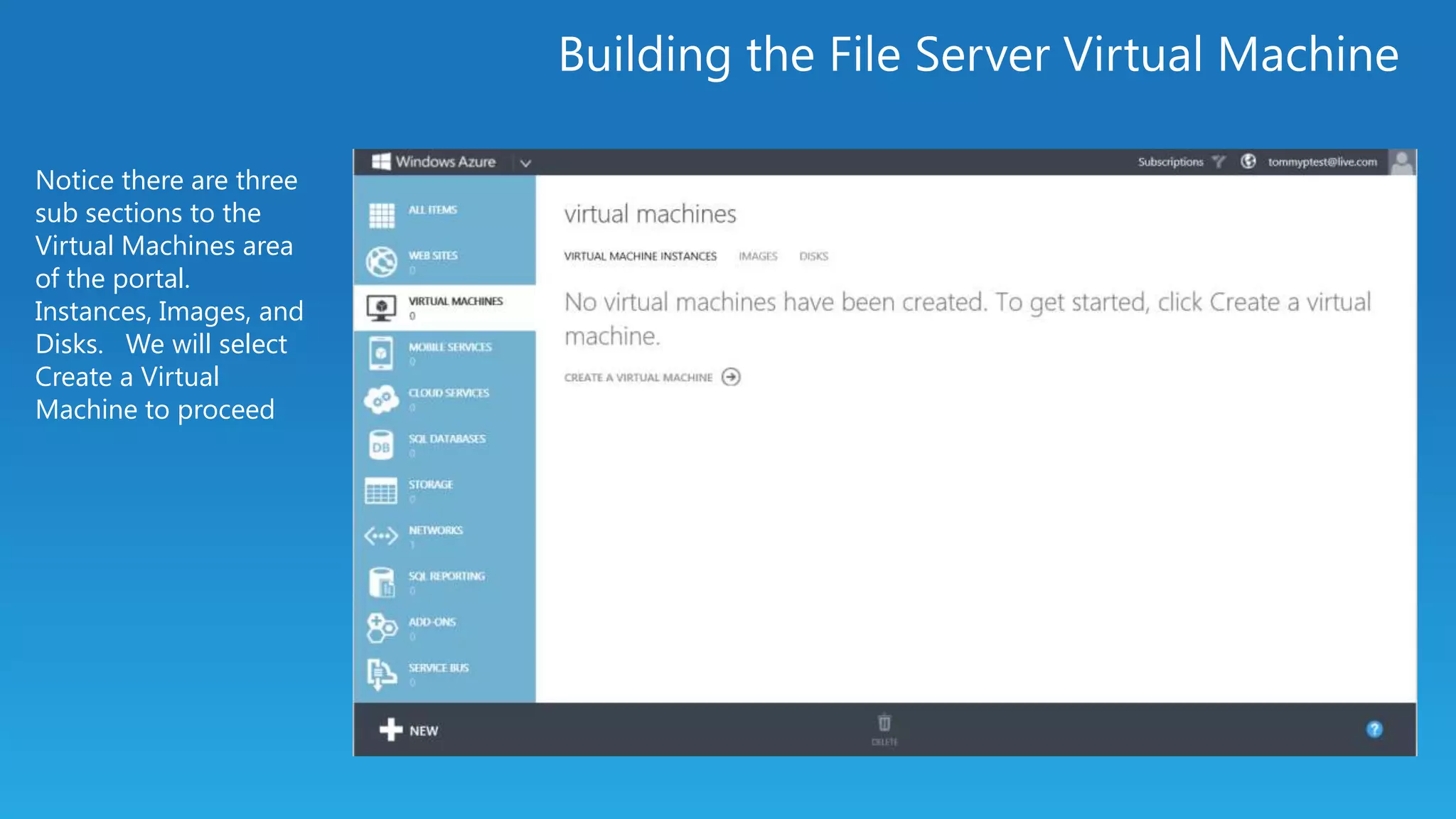Click the Add-Ons hexagon icon

381,628
